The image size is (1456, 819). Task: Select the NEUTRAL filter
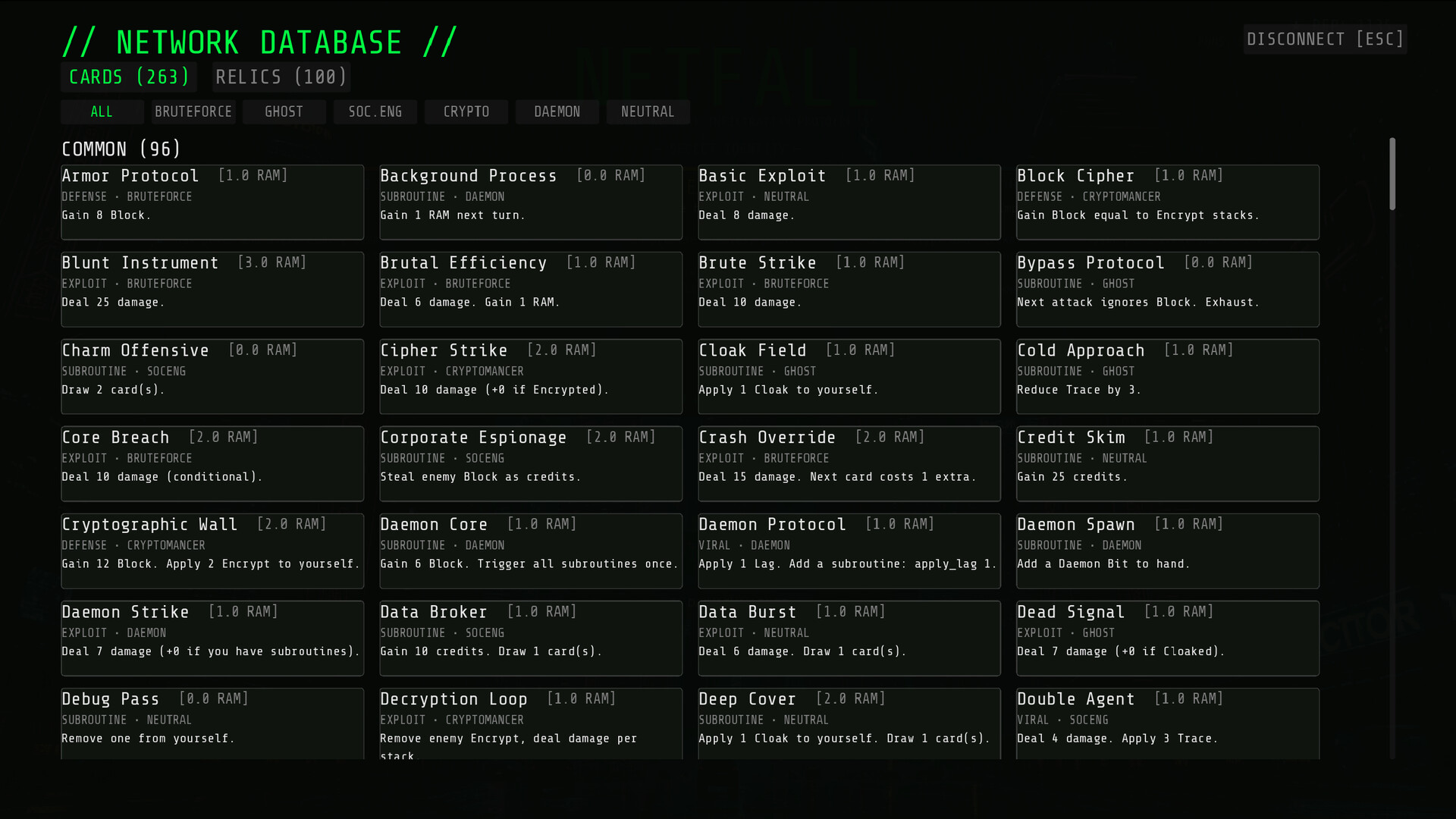(x=648, y=112)
